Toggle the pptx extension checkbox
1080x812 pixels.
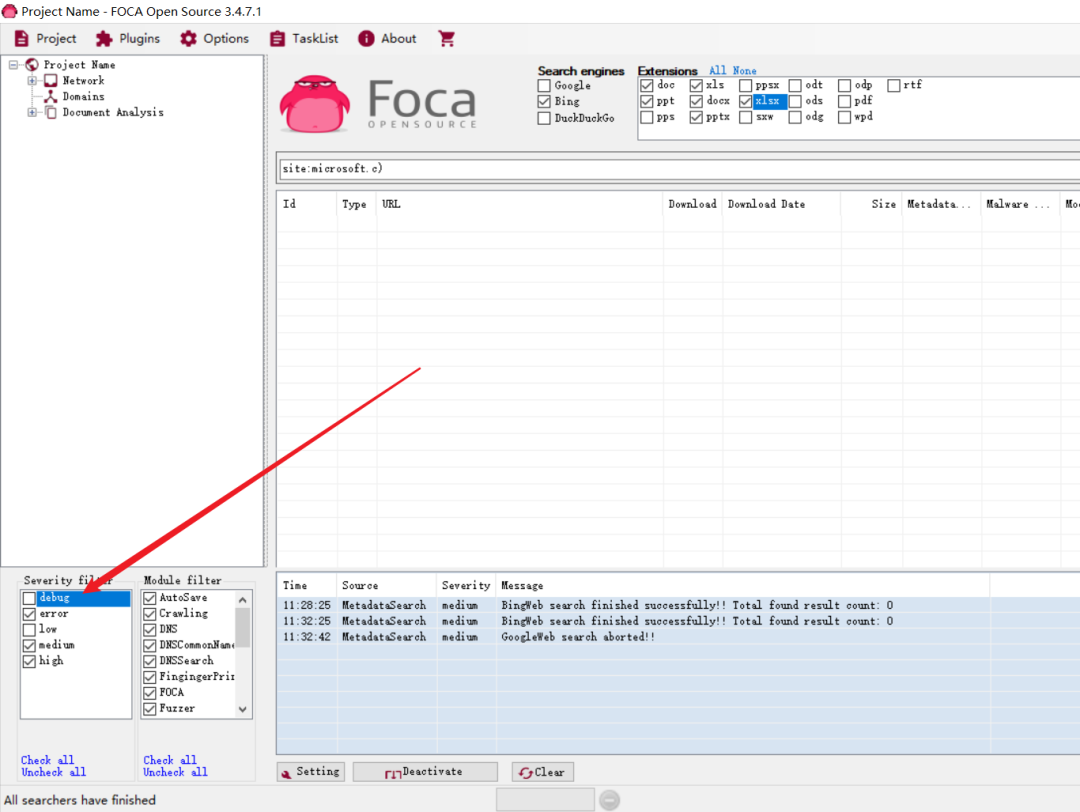point(696,118)
